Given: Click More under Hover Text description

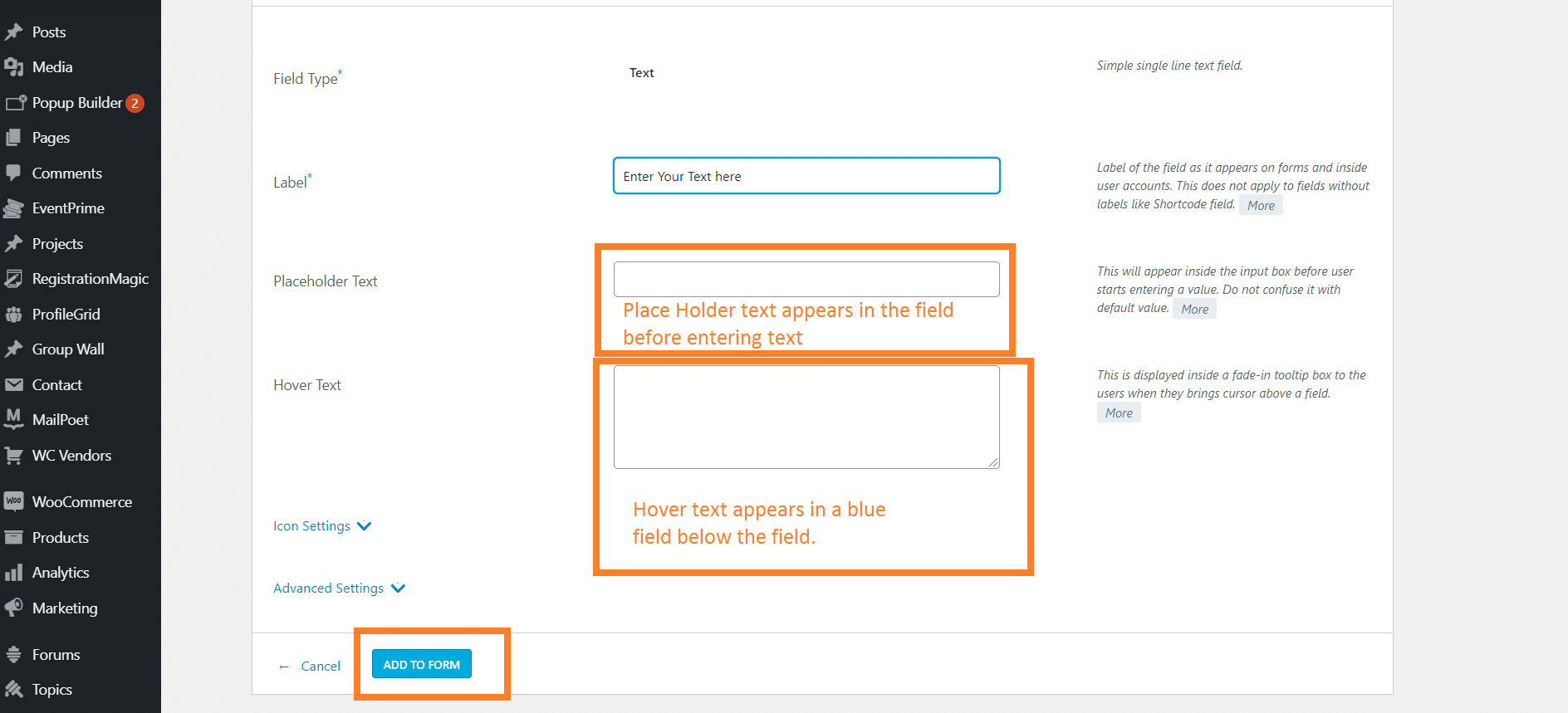Looking at the screenshot, I should [x=1118, y=413].
